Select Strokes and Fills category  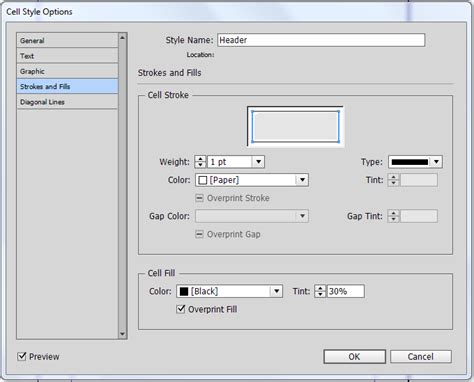(x=67, y=86)
